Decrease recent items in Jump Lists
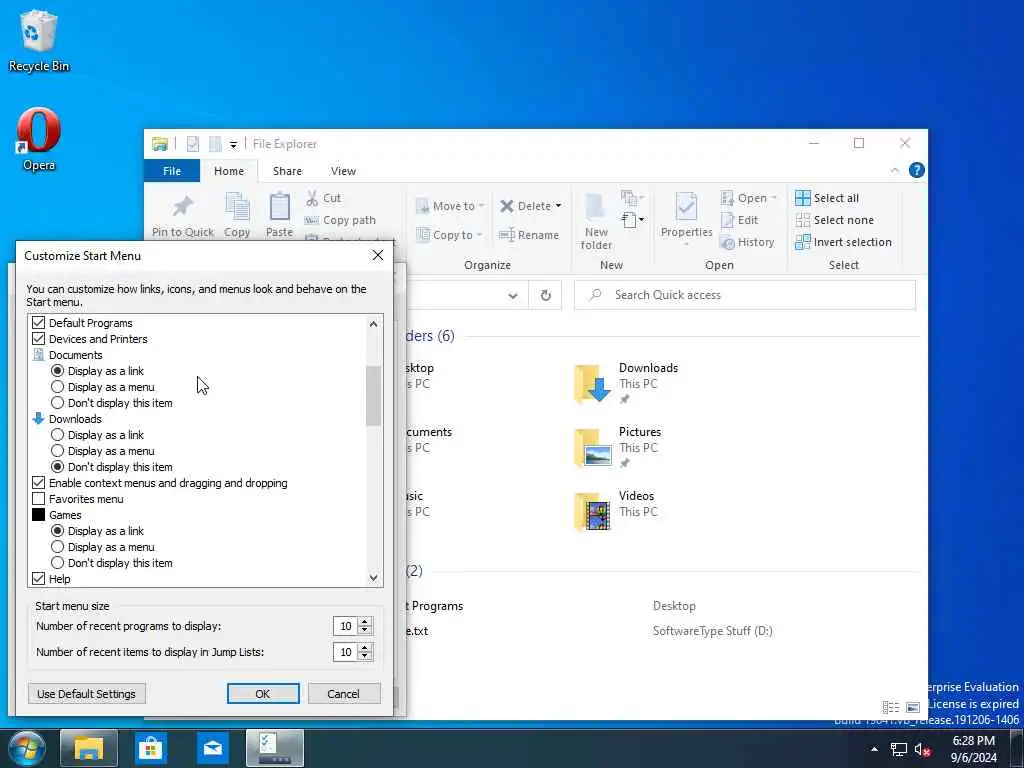This screenshot has width=1024, height=768. click(366, 656)
